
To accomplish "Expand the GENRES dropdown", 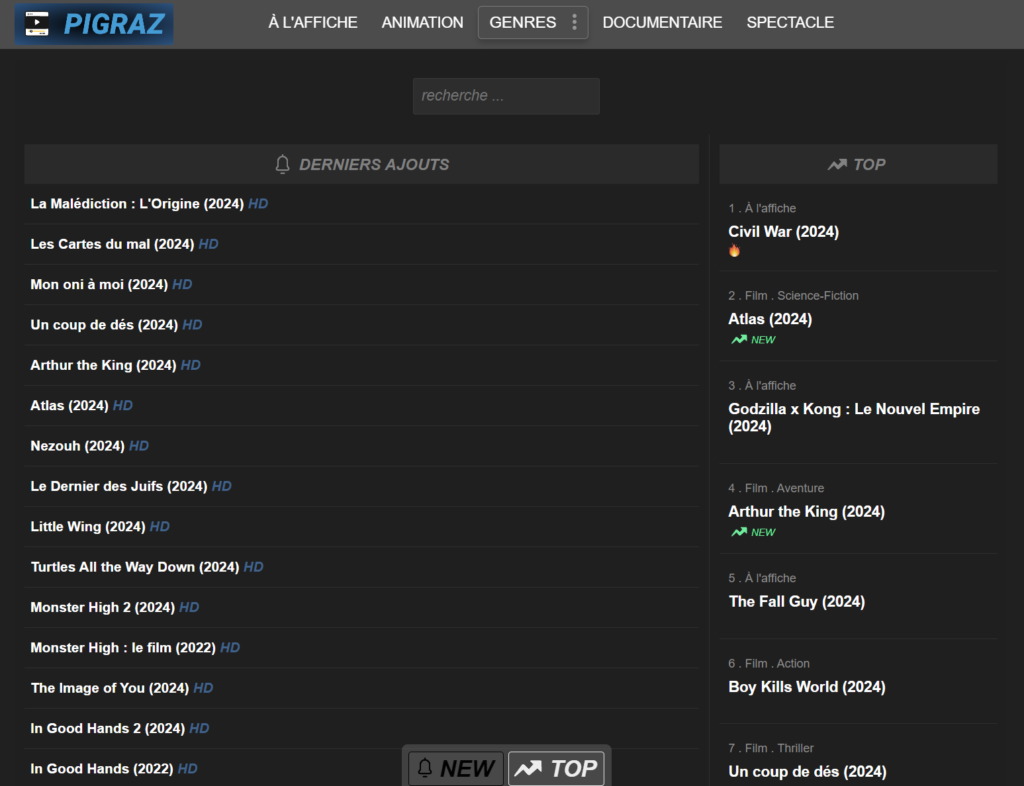I will click(533, 22).
